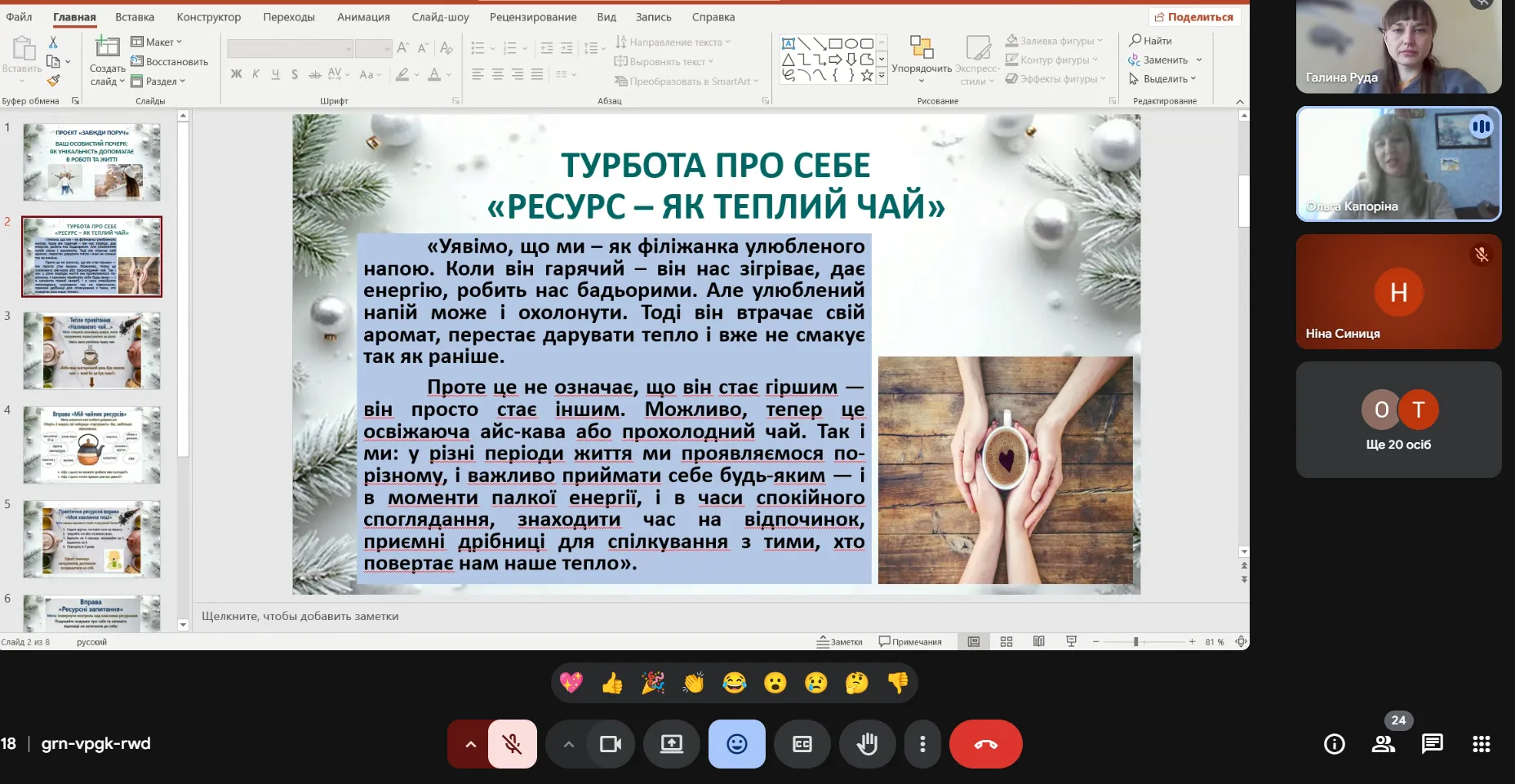Send the party popper reaction
Screen dimensions: 1515x784
tap(653, 683)
